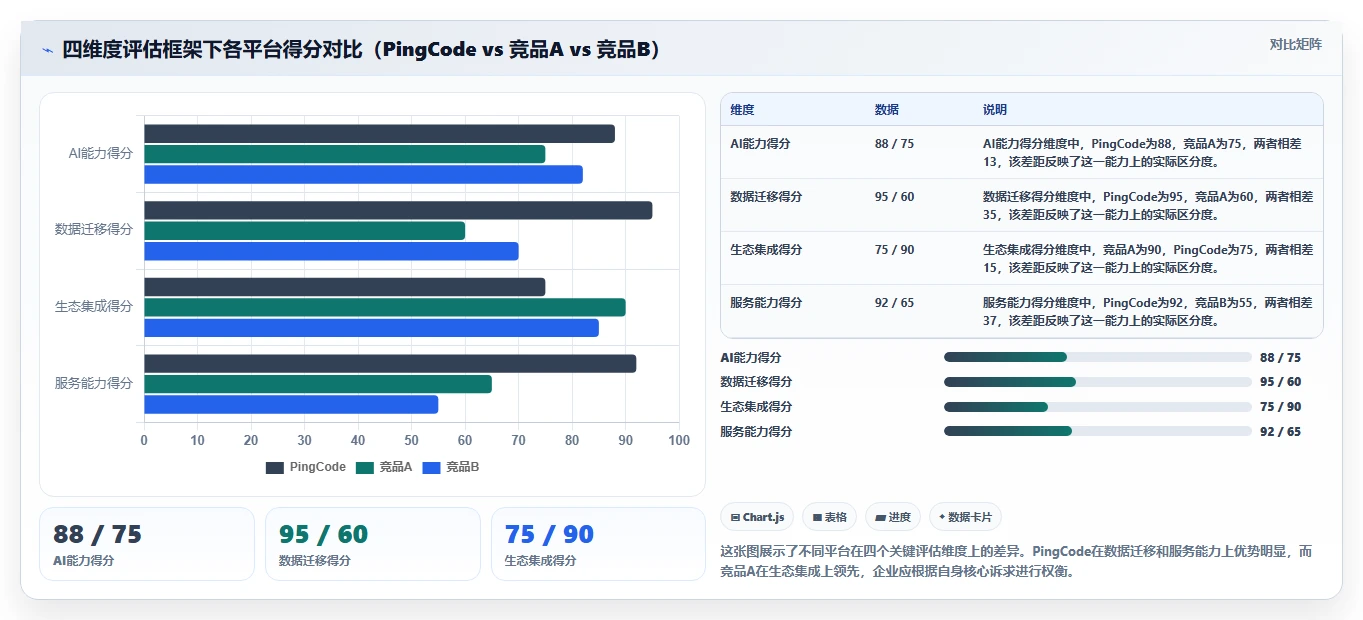This screenshot has width=1363, height=620.
Task: Click the 数据迁移得分 progress bar
Action: [1098, 382]
